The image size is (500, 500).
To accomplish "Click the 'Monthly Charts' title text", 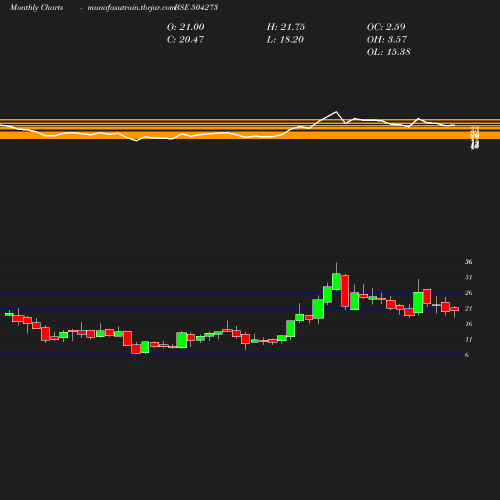I will point(37,8).
